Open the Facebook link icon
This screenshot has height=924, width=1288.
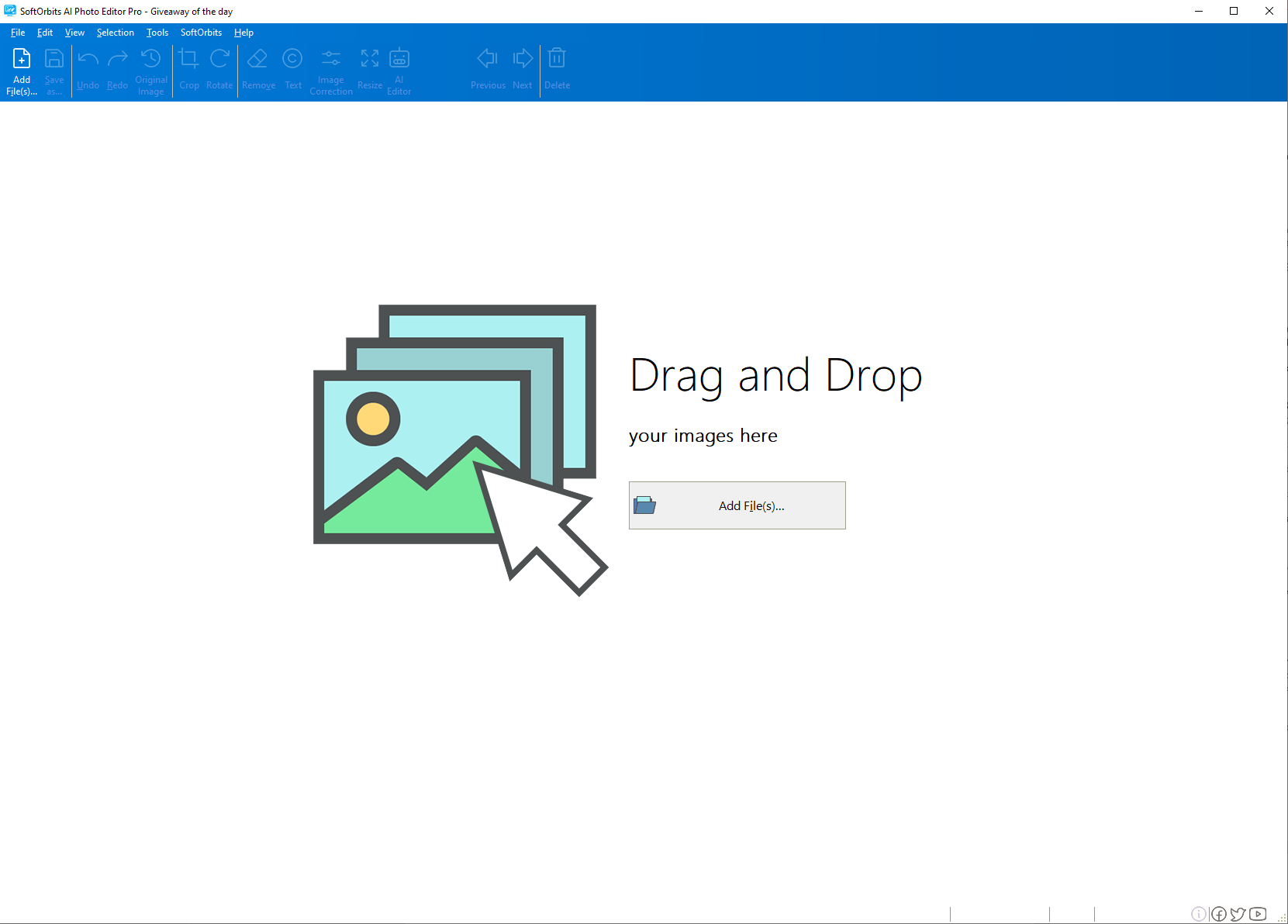coord(1219,914)
